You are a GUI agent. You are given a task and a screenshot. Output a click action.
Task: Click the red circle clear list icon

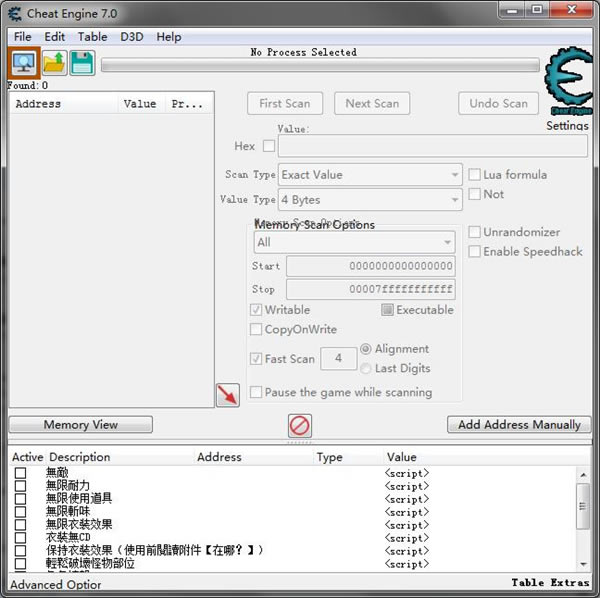300,425
